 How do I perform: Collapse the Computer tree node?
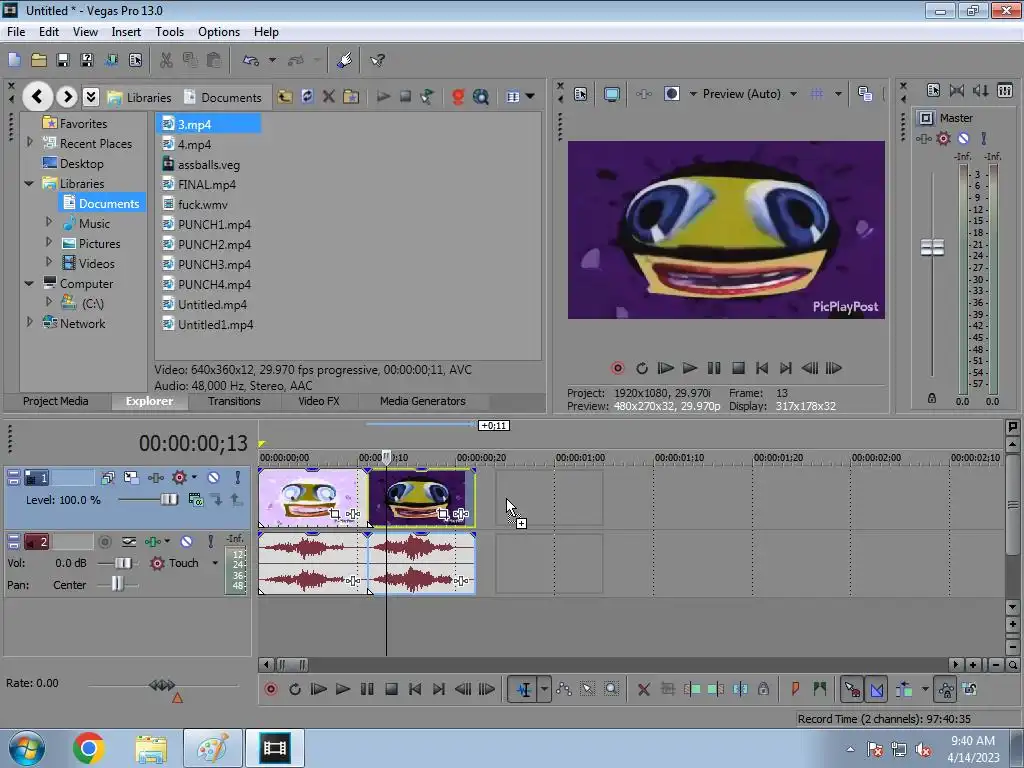pos(29,283)
